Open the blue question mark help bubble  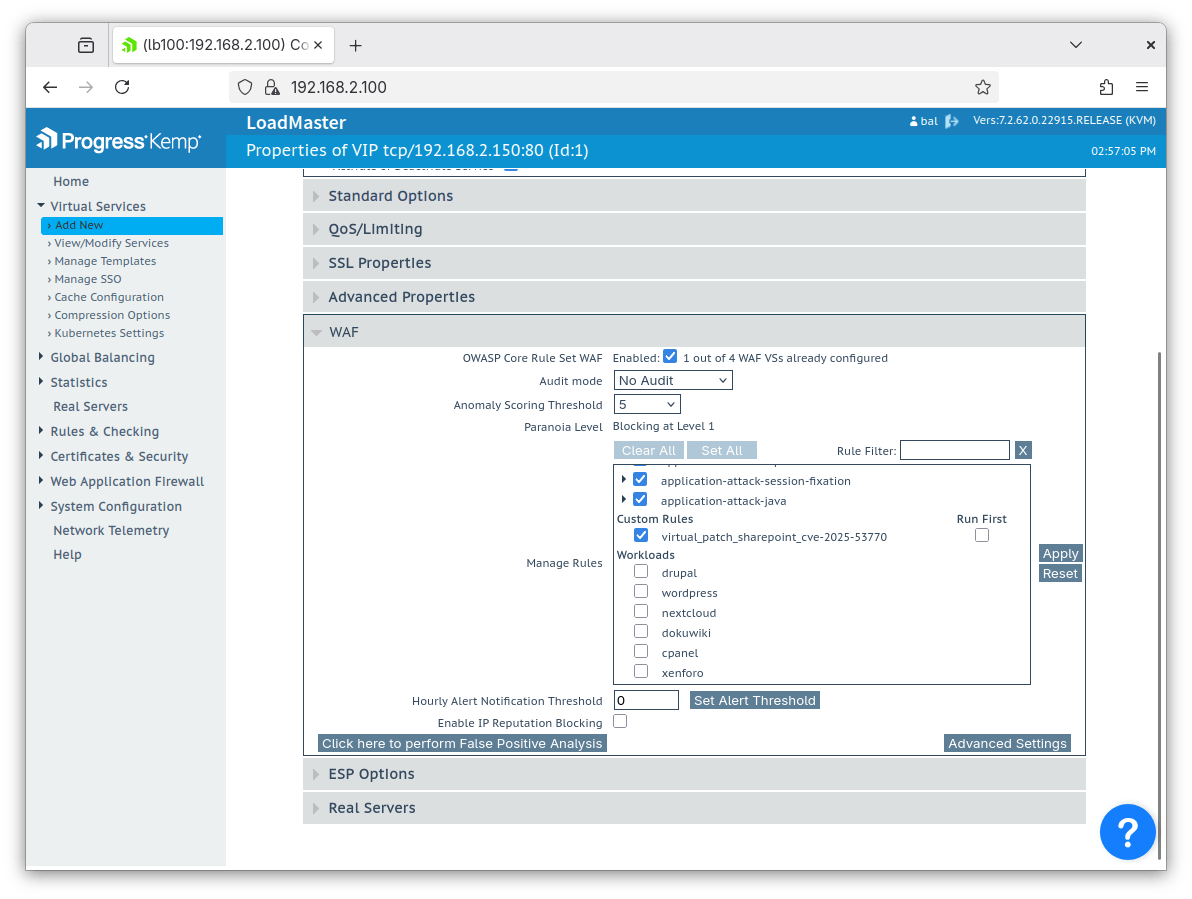click(x=1127, y=832)
